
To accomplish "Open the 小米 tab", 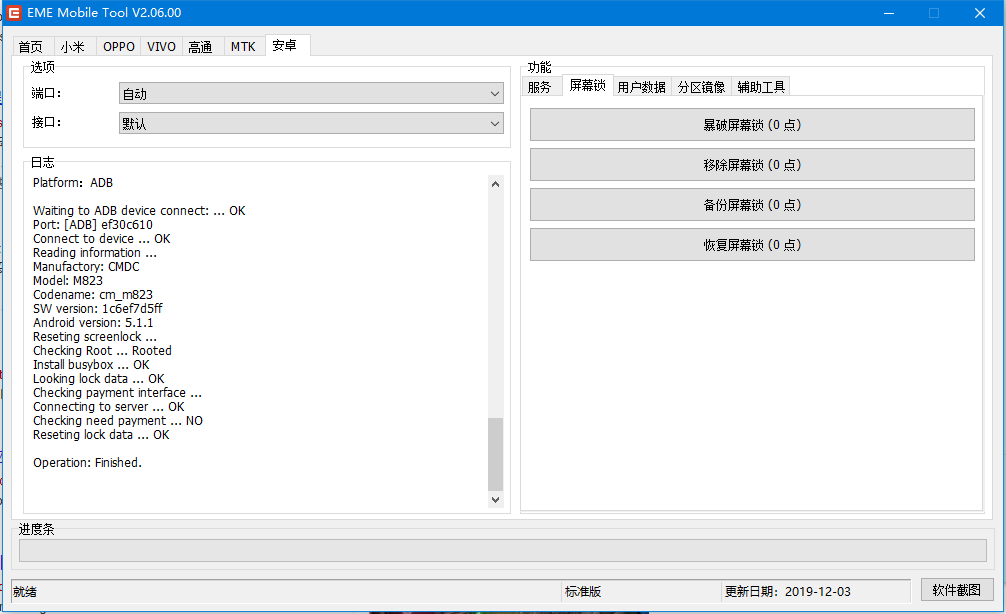I will (x=74, y=46).
